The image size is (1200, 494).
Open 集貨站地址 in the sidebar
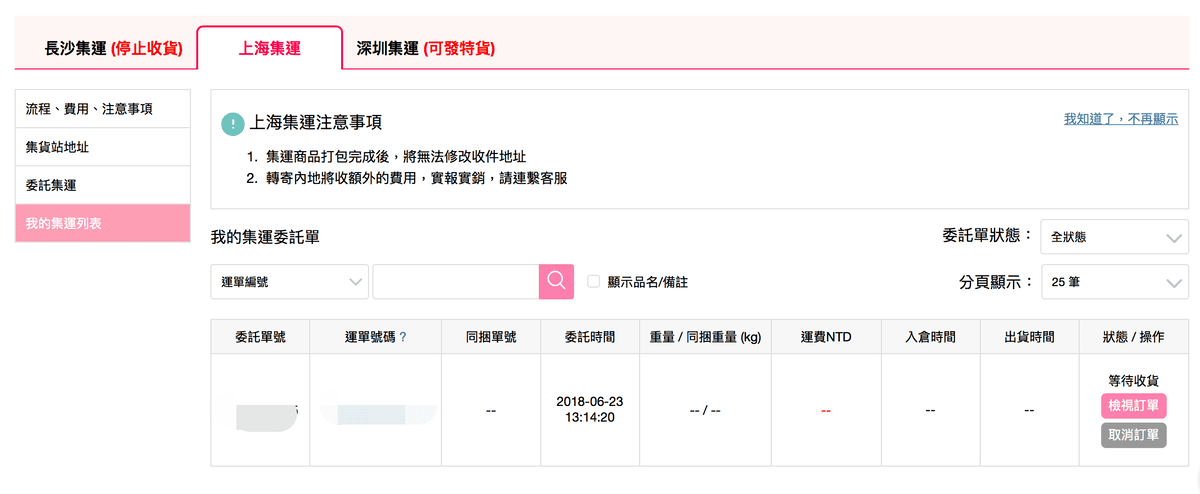(x=103, y=147)
